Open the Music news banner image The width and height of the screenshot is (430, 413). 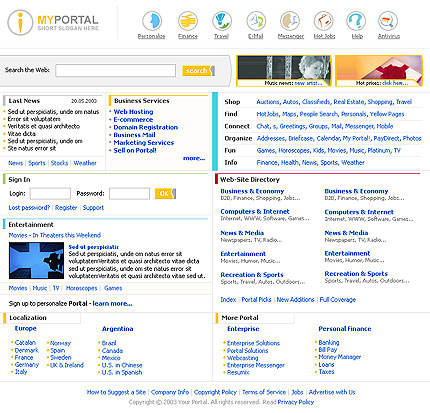tap(284, 71)
